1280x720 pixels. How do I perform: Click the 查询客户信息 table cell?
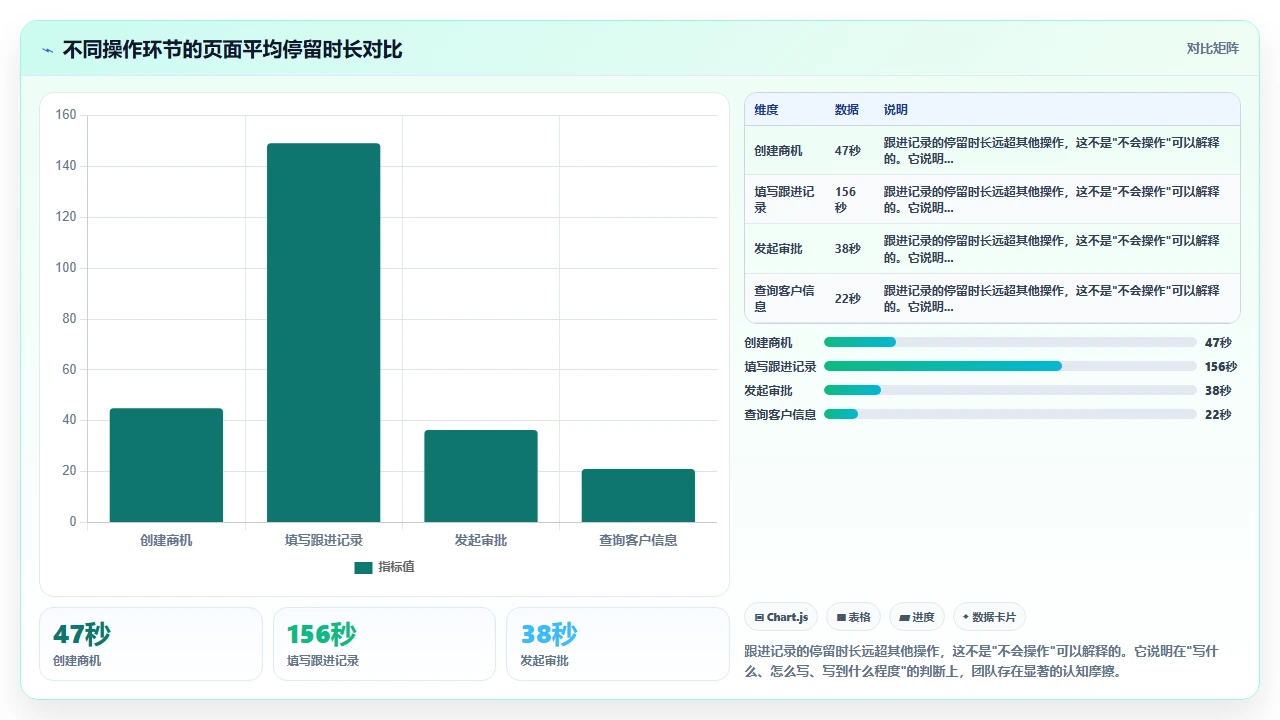785,298
